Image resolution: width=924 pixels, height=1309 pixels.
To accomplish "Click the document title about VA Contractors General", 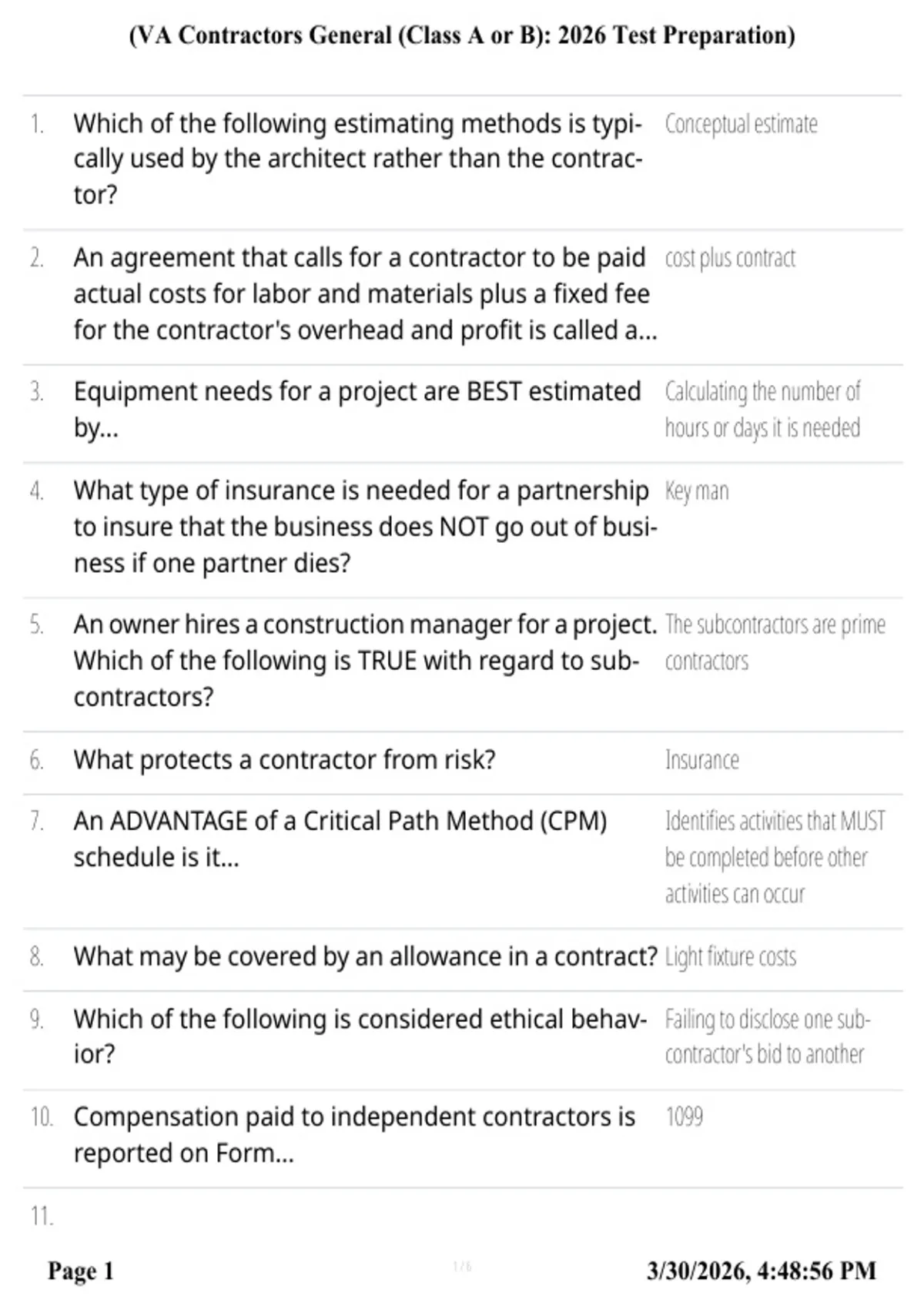I will [x=462, y=35].
